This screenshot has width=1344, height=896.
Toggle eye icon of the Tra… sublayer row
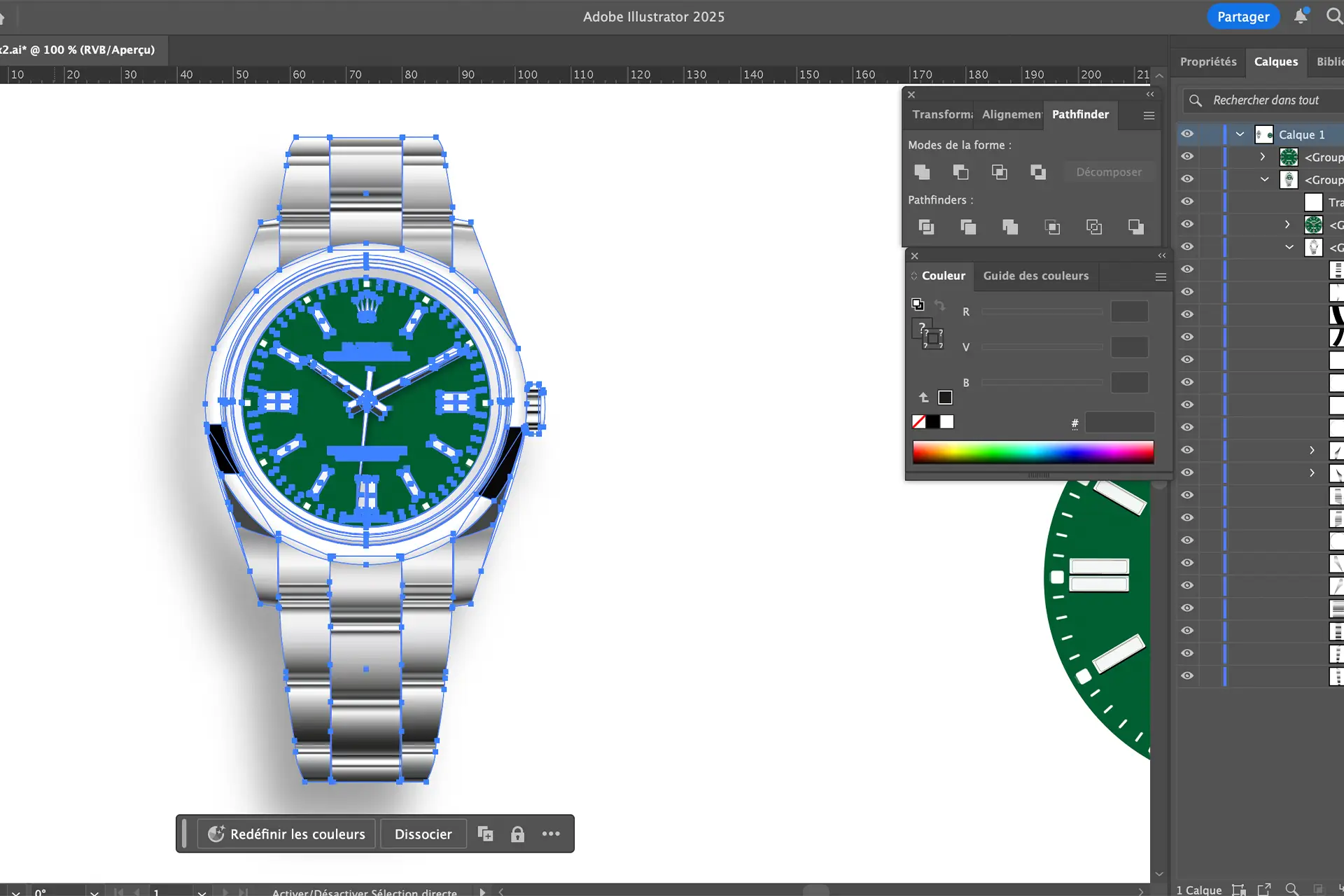1187,202
